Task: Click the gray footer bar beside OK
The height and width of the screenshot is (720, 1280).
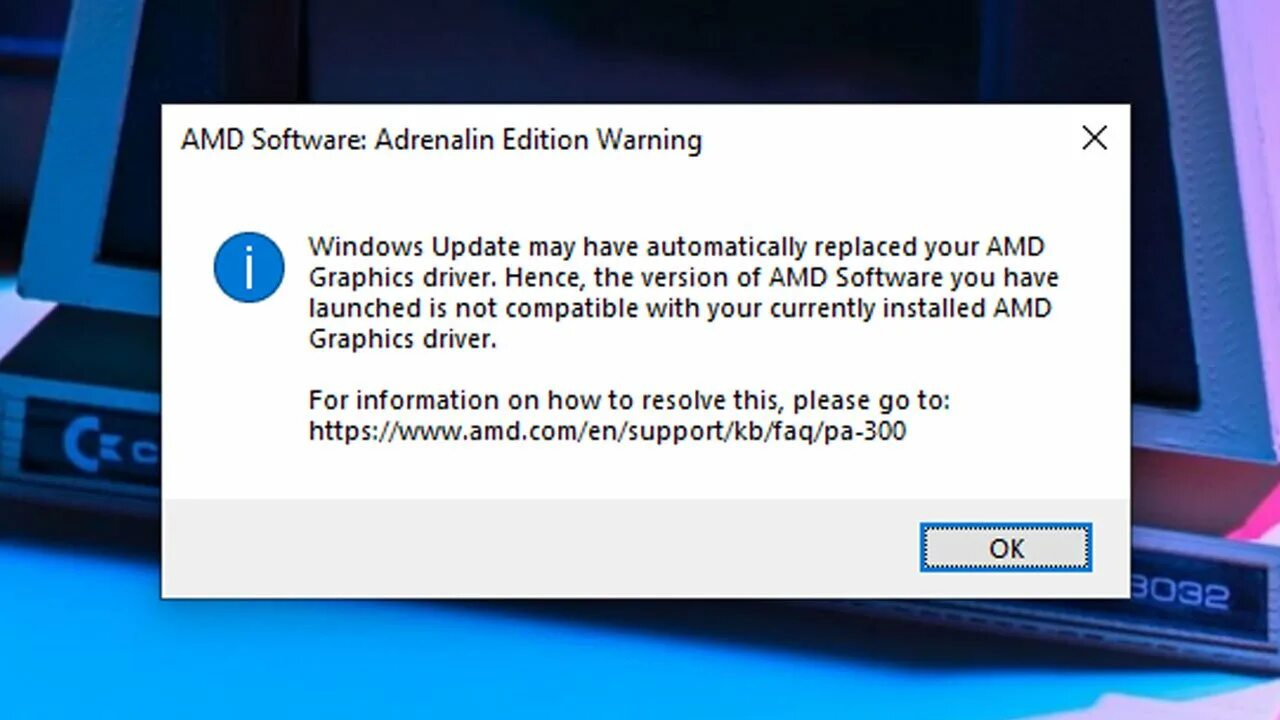Action: pos(540,548)
